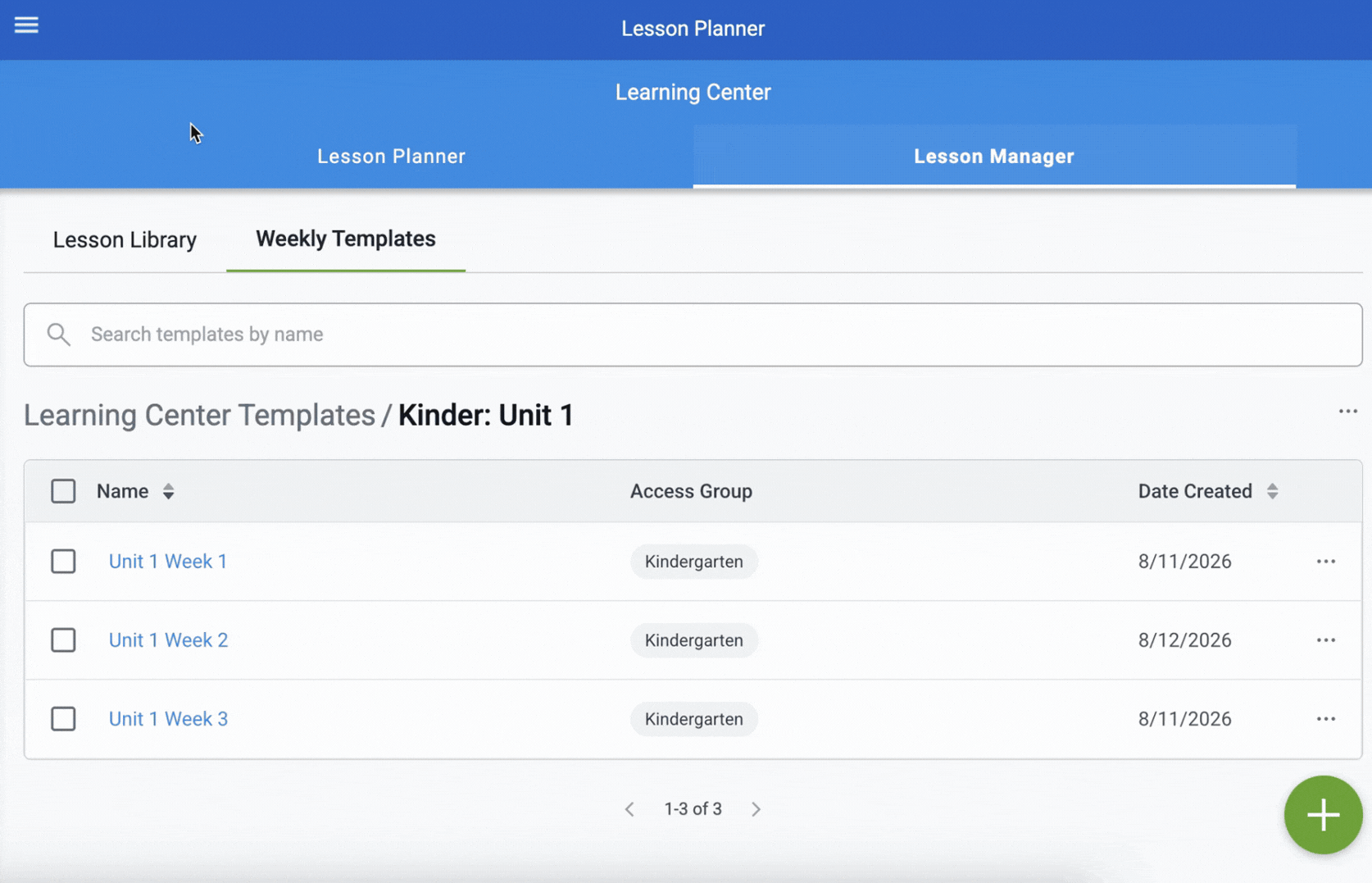
Task: Click the Date Created column header label
Action: [x=1195, y=491]
